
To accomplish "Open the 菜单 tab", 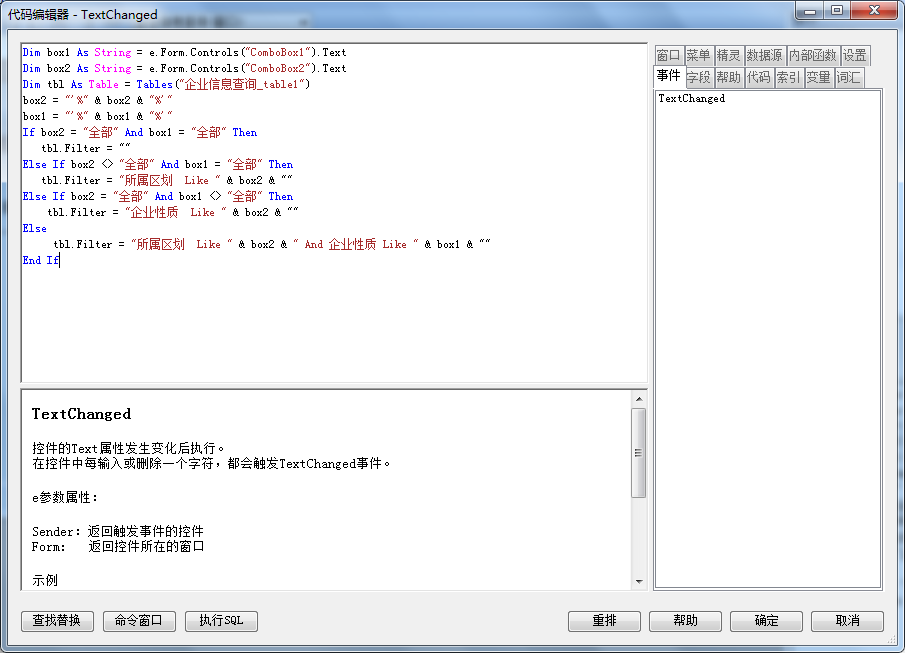I will (x=698, y=55).
